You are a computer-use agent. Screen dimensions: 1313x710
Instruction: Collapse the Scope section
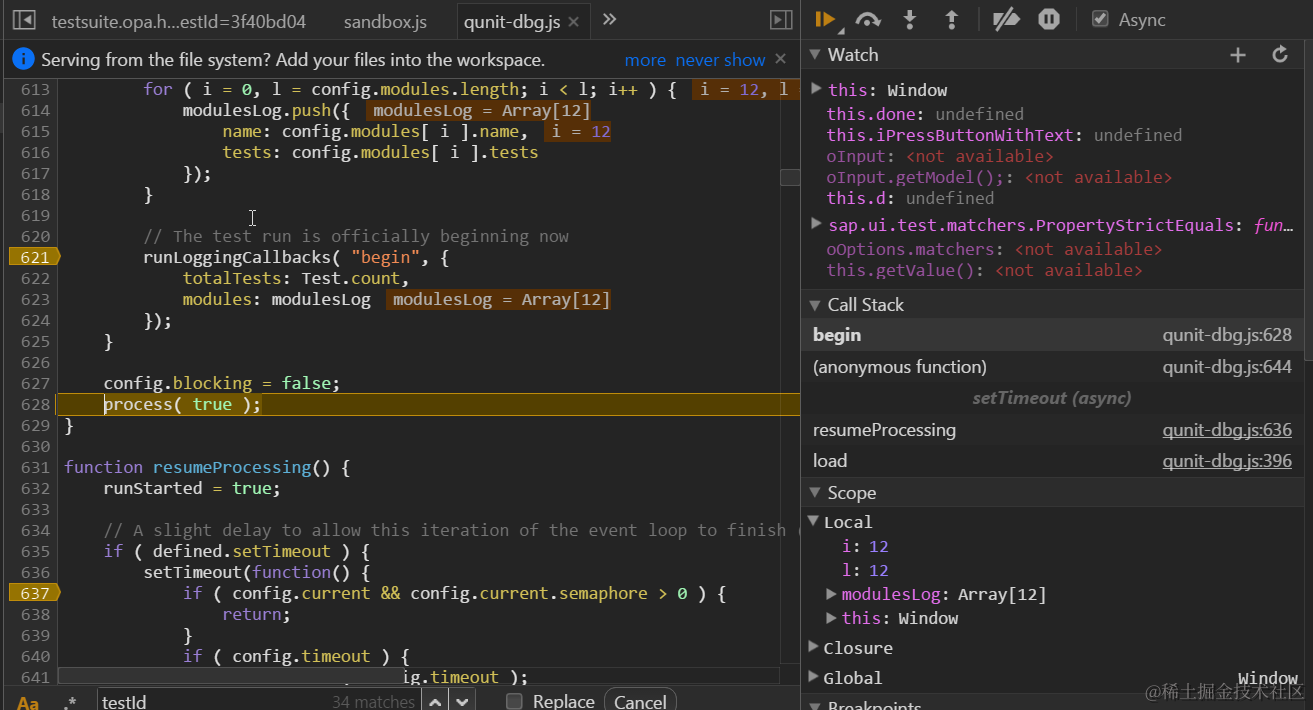815,493
